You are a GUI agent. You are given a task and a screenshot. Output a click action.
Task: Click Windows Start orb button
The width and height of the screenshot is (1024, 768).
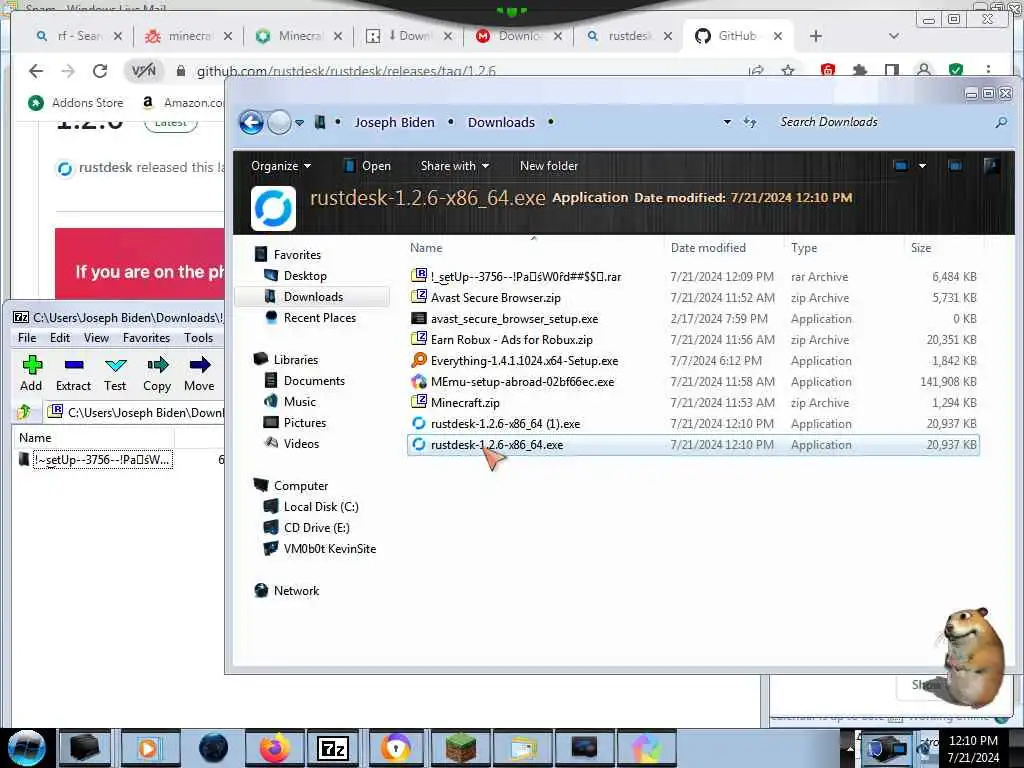(27, 748)
